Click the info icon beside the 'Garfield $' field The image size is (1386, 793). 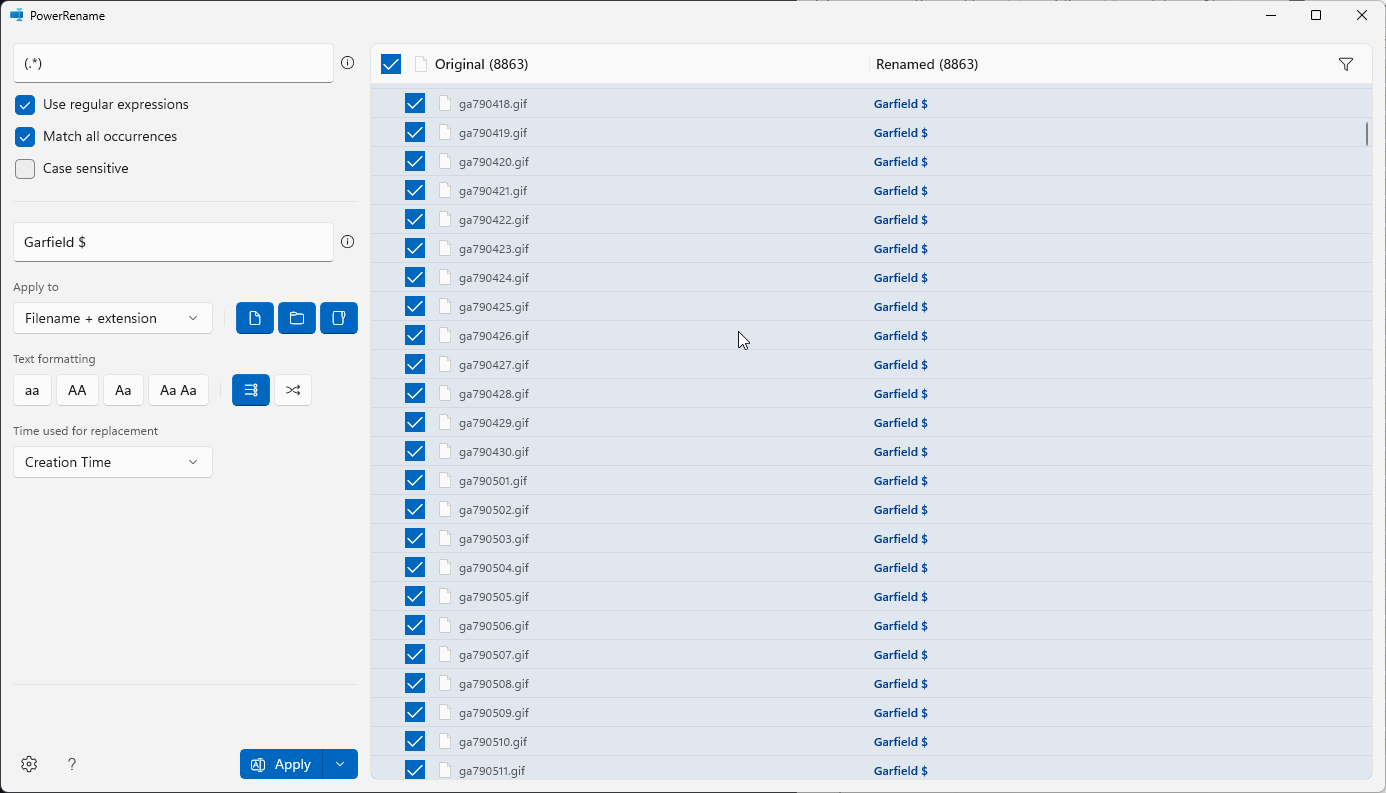click(x=347, y=242)
